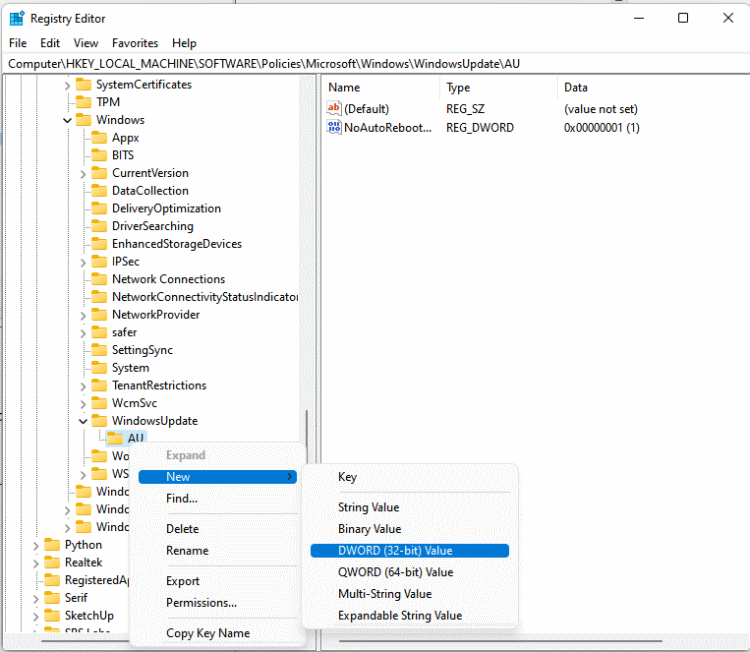Expand the CurrentVersion key

(x=83, y=174)
